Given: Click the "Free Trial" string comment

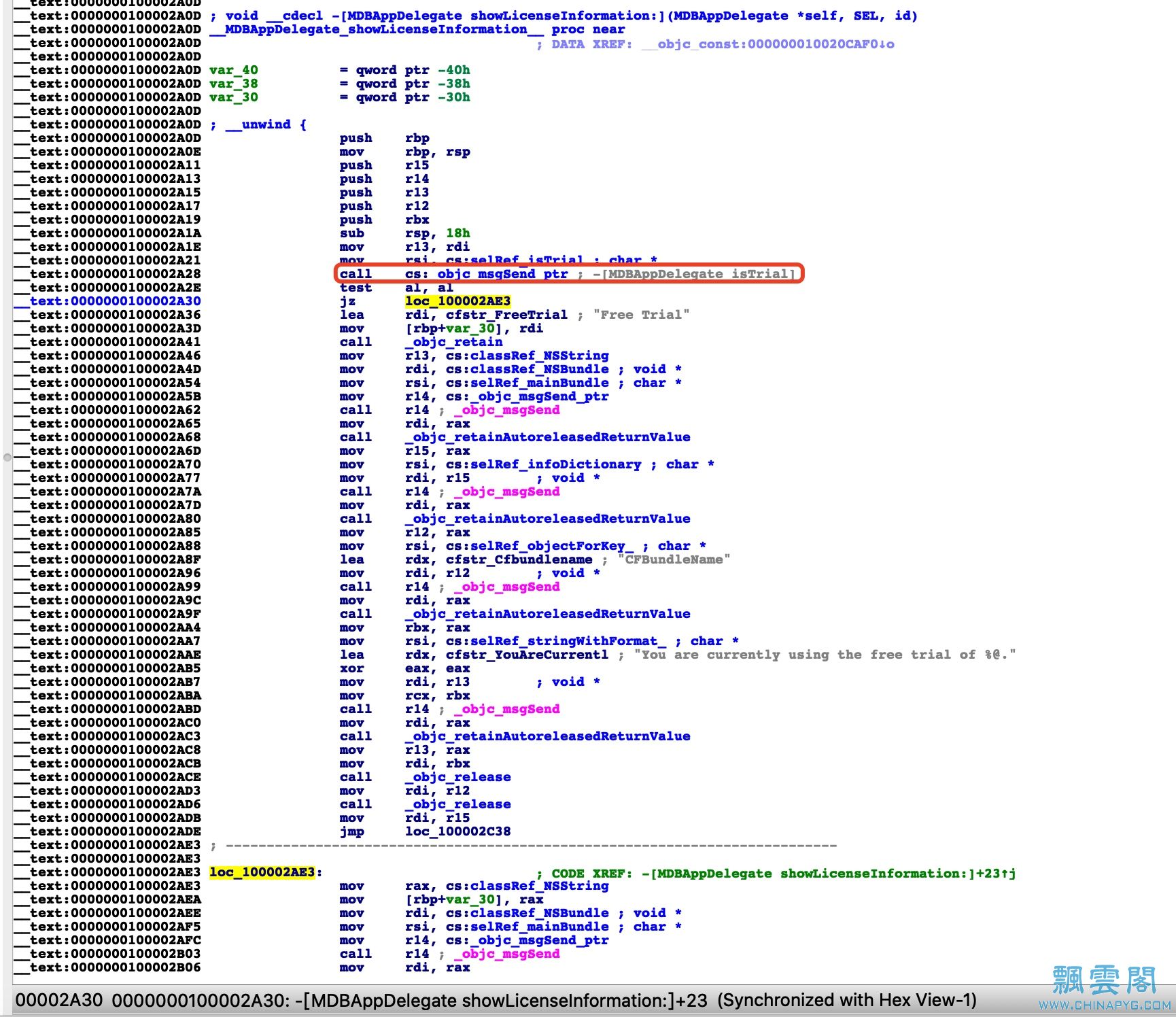Looking at the screenshot, I should click(x=641, y=315).
